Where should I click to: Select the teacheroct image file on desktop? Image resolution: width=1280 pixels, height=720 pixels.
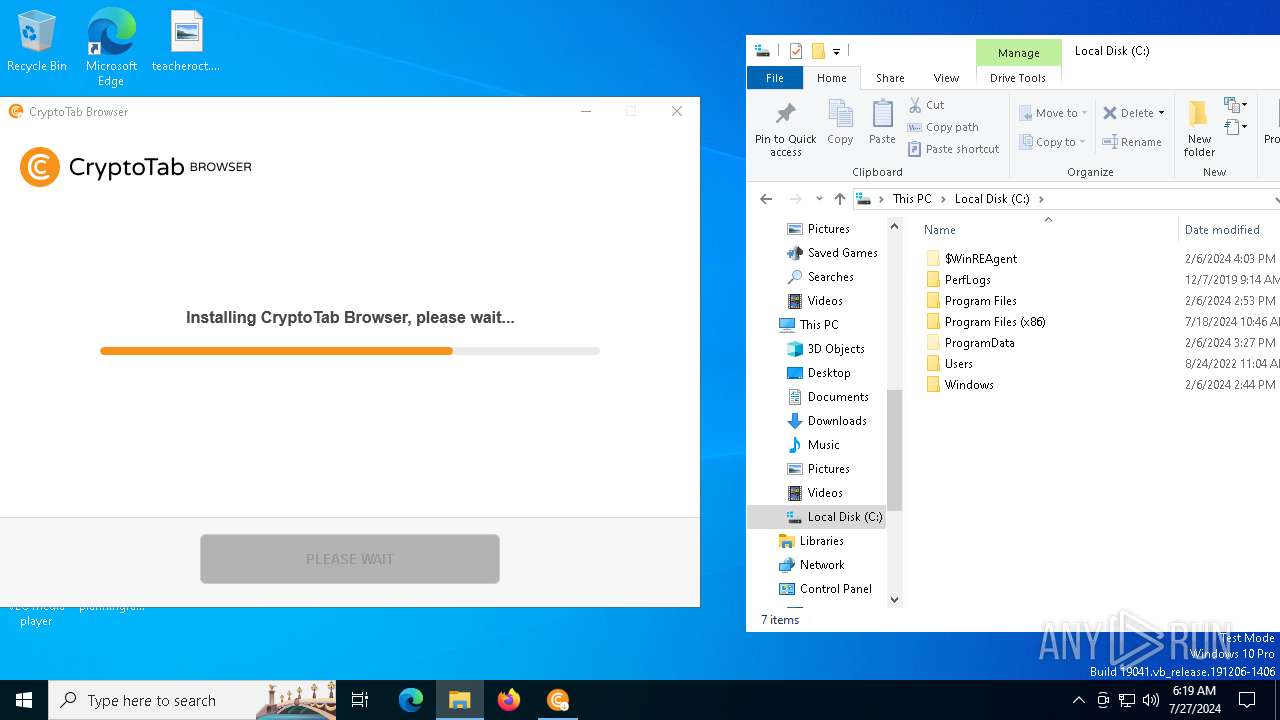(x=186, y=42)
